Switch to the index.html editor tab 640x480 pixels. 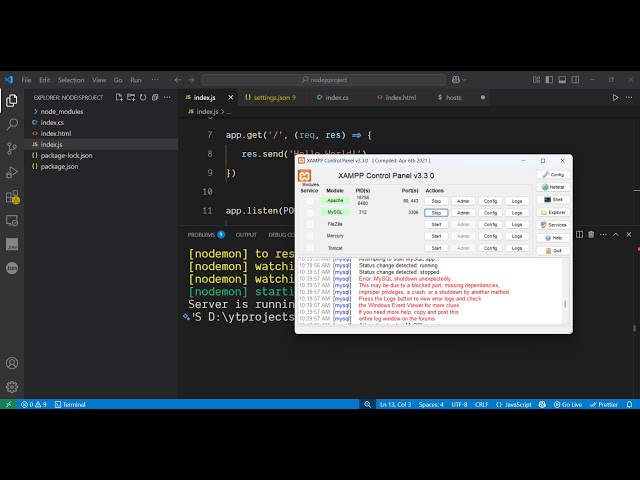click(x=400, y=98)
